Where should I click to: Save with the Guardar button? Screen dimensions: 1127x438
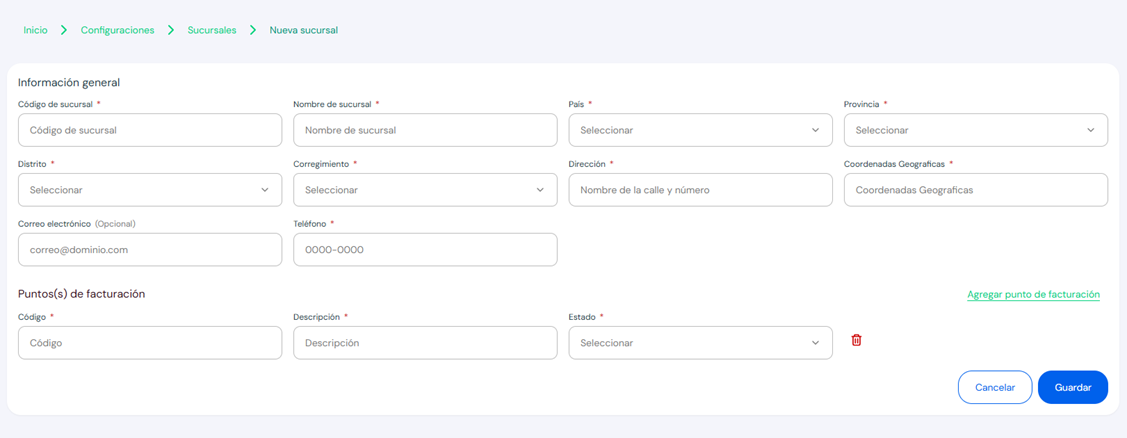coord(1073,387)
